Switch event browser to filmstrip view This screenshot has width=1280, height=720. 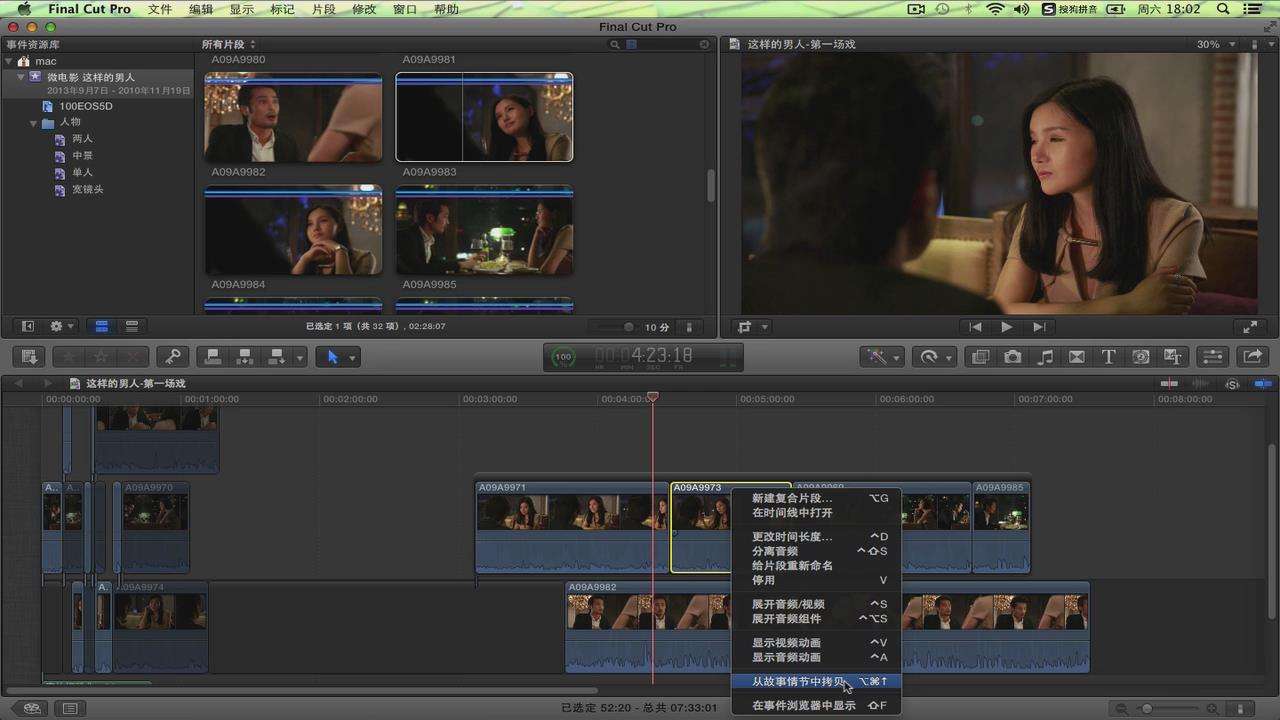click(x=101, y=326)
